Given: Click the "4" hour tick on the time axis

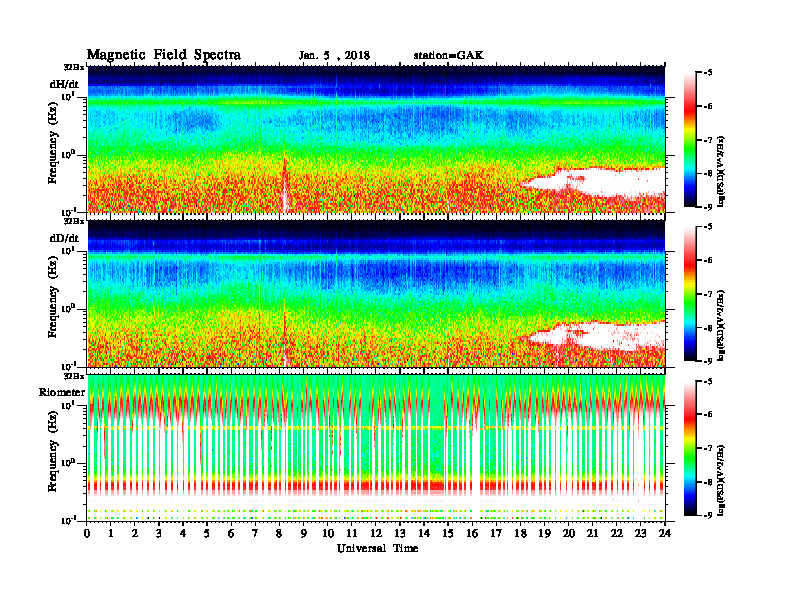Looking at the screenshot, I should 183,533.
